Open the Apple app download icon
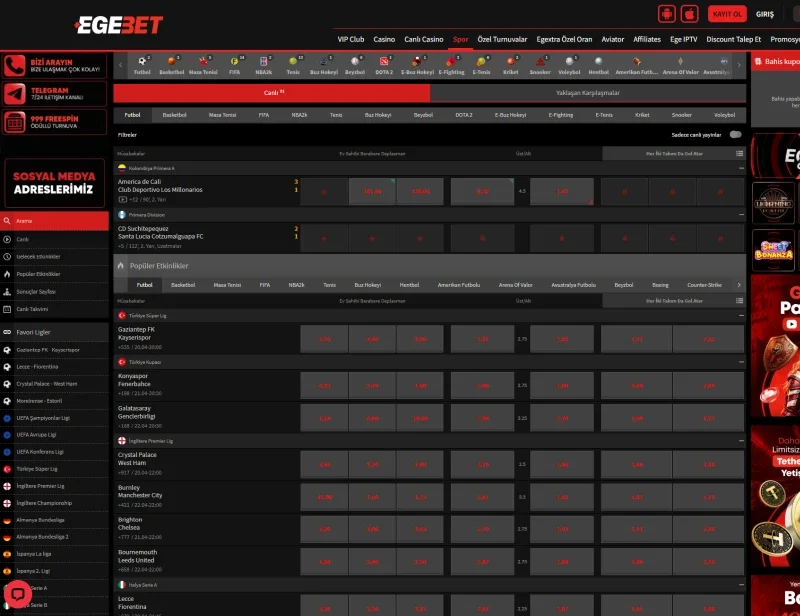Viewport: 800px width, 616px height. click(x=689, y=14)
